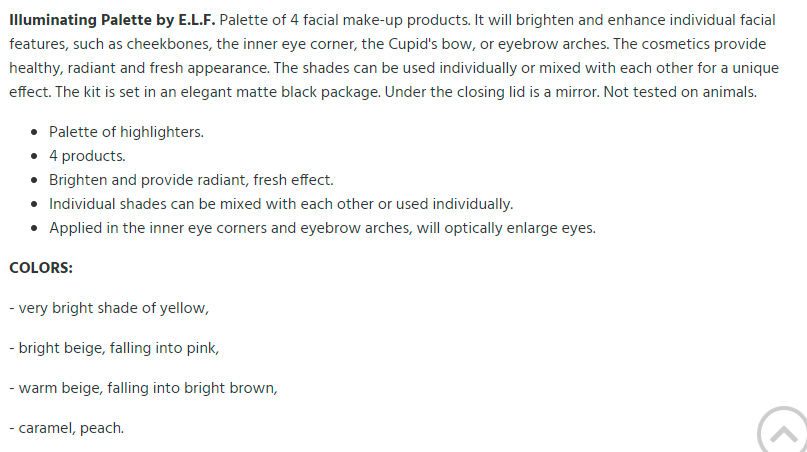Click 'Under the closing lid is a mirror'

[x=492, y=92]
